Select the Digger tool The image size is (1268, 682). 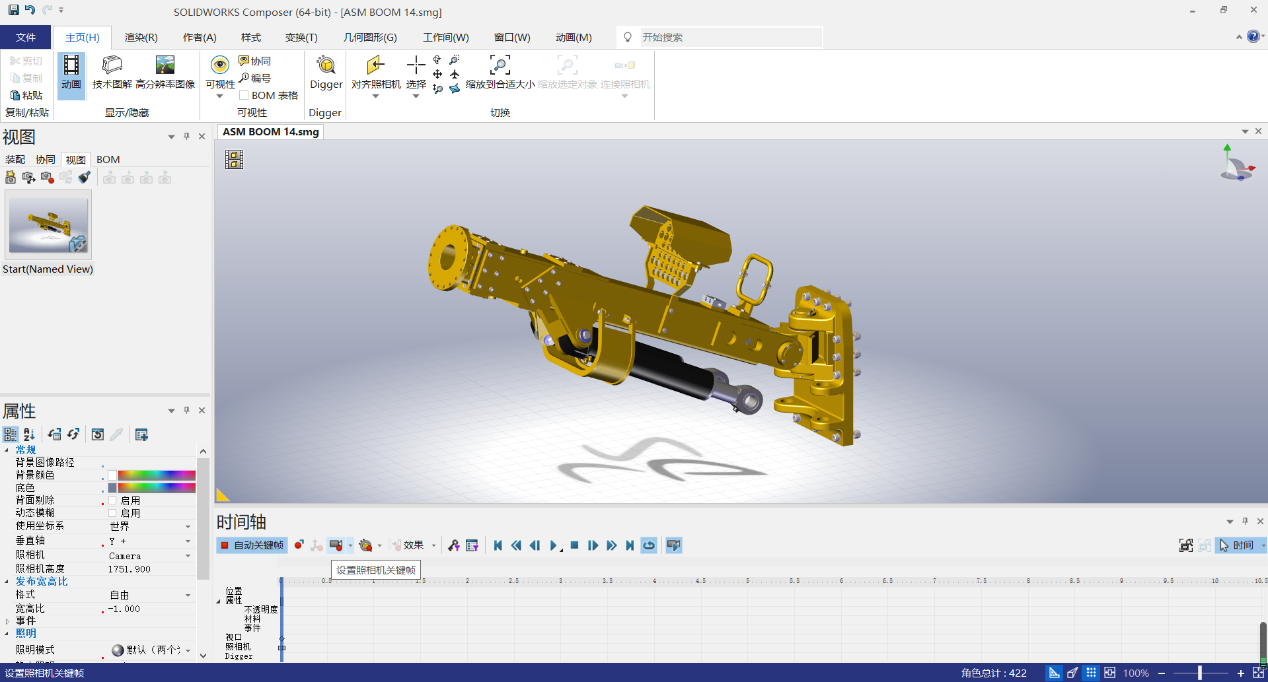pyautogui.click(x=325, y=75)
